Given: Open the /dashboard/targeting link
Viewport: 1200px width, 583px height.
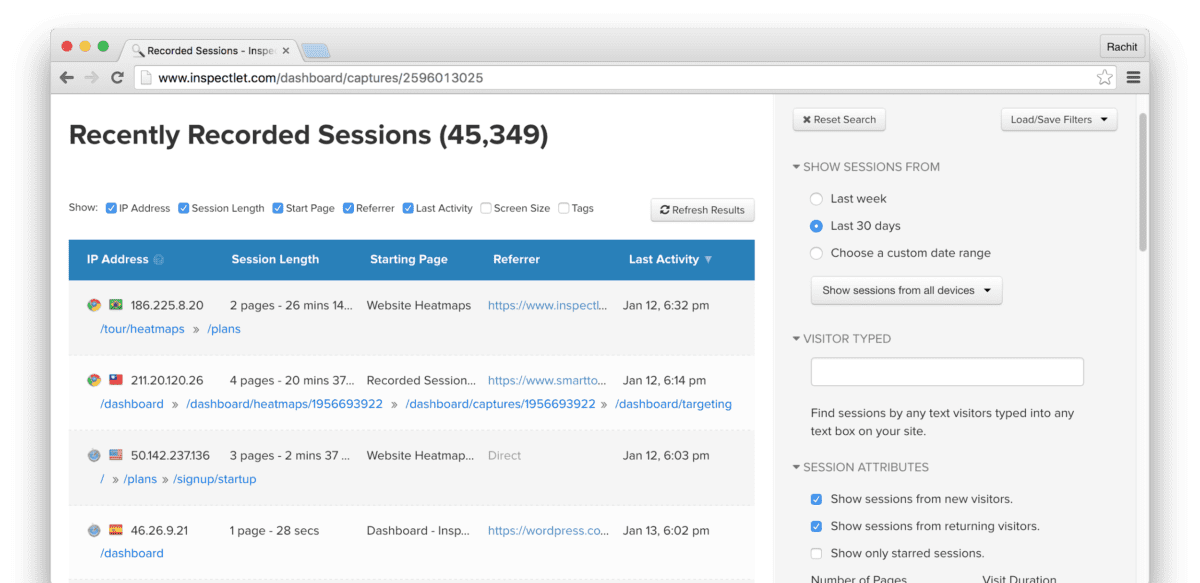Looking at the screenshot, I should pos(673,404).
